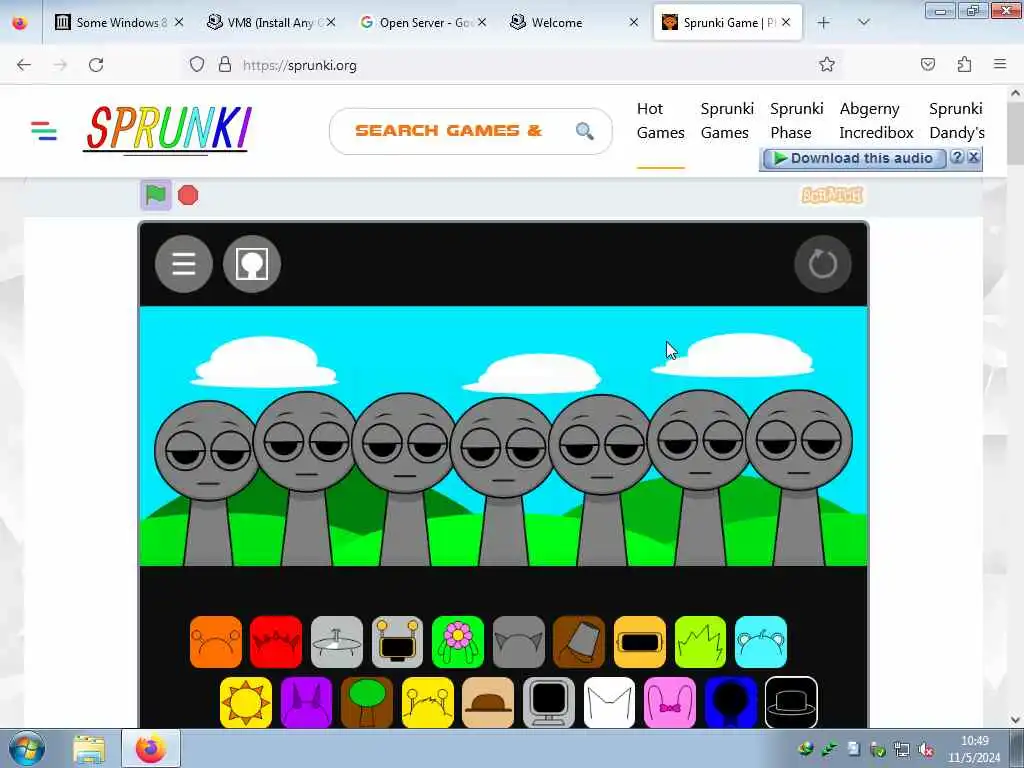Select the brown tree character icon
Screen dimensions: 1024x768
coord(367,703)
